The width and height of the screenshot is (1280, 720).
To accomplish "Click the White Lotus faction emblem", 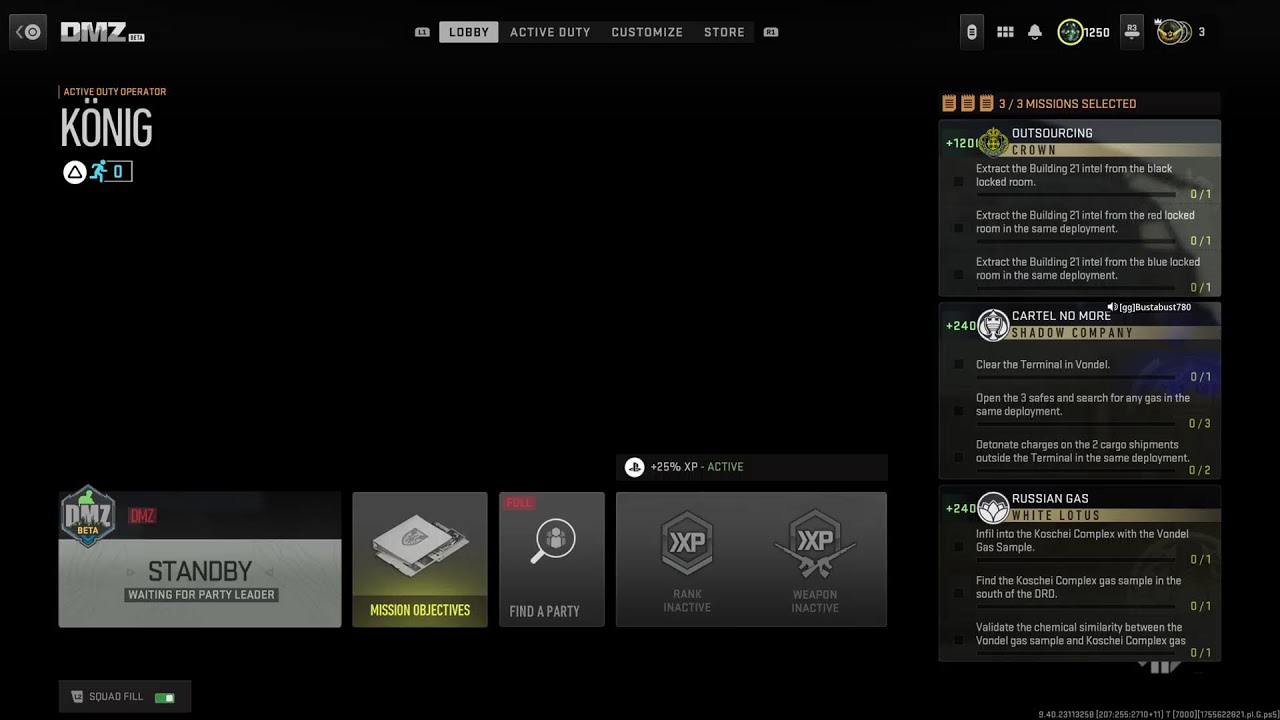I will 993,508.
